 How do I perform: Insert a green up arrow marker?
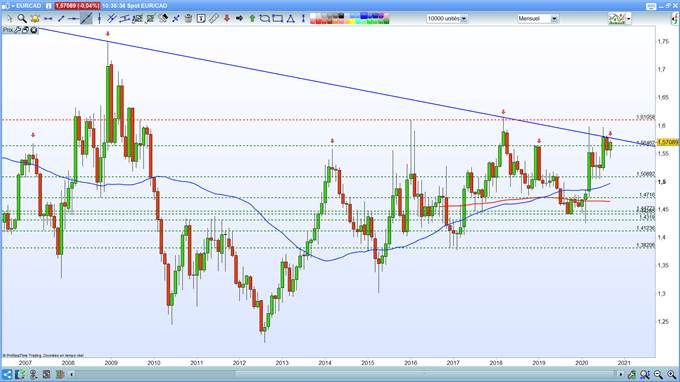pos(252,19)
